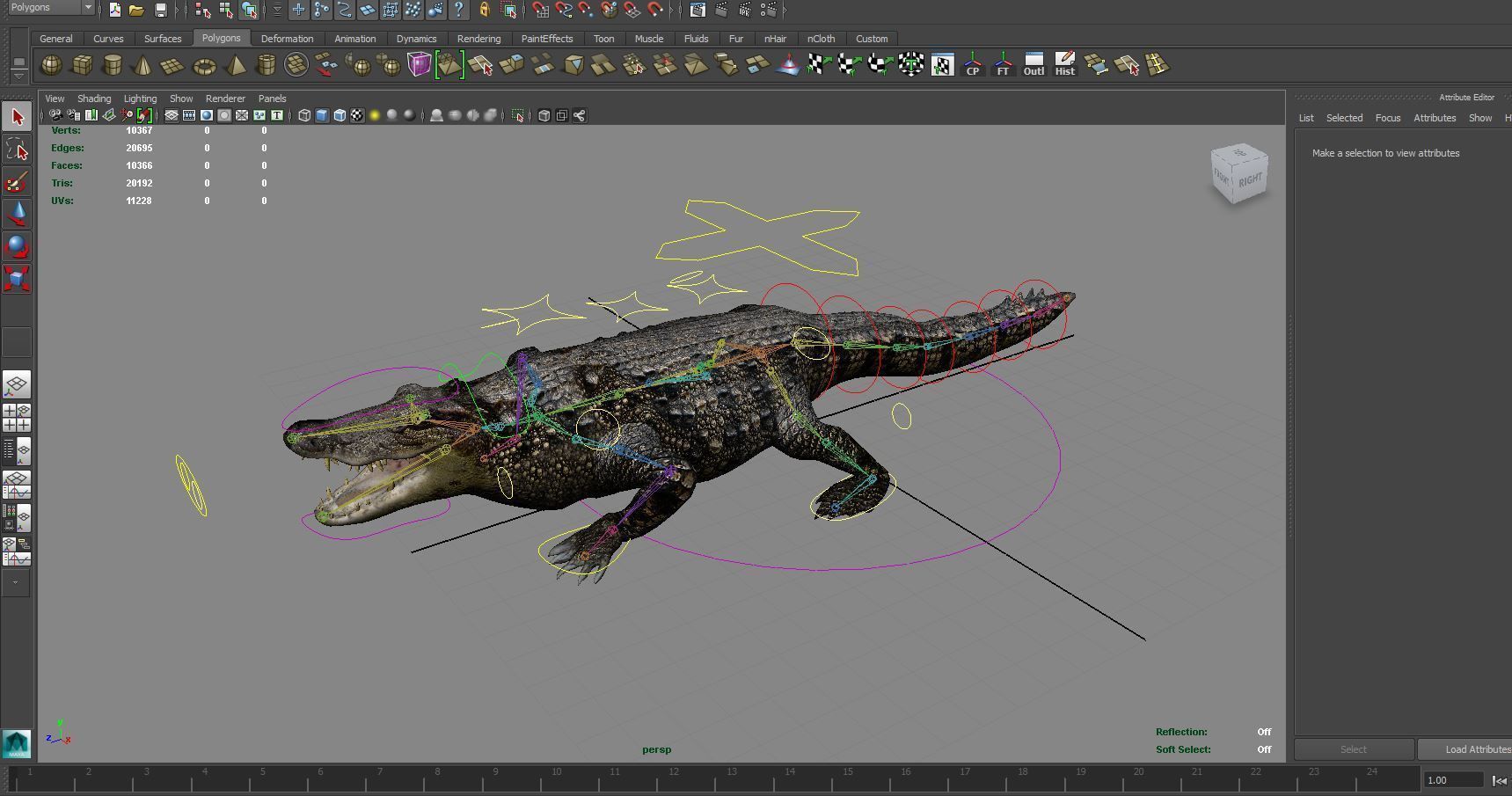Screen dimensions: 1512x796
Task: Switch to the nCloth shelf tab
Action: [822, 39]
